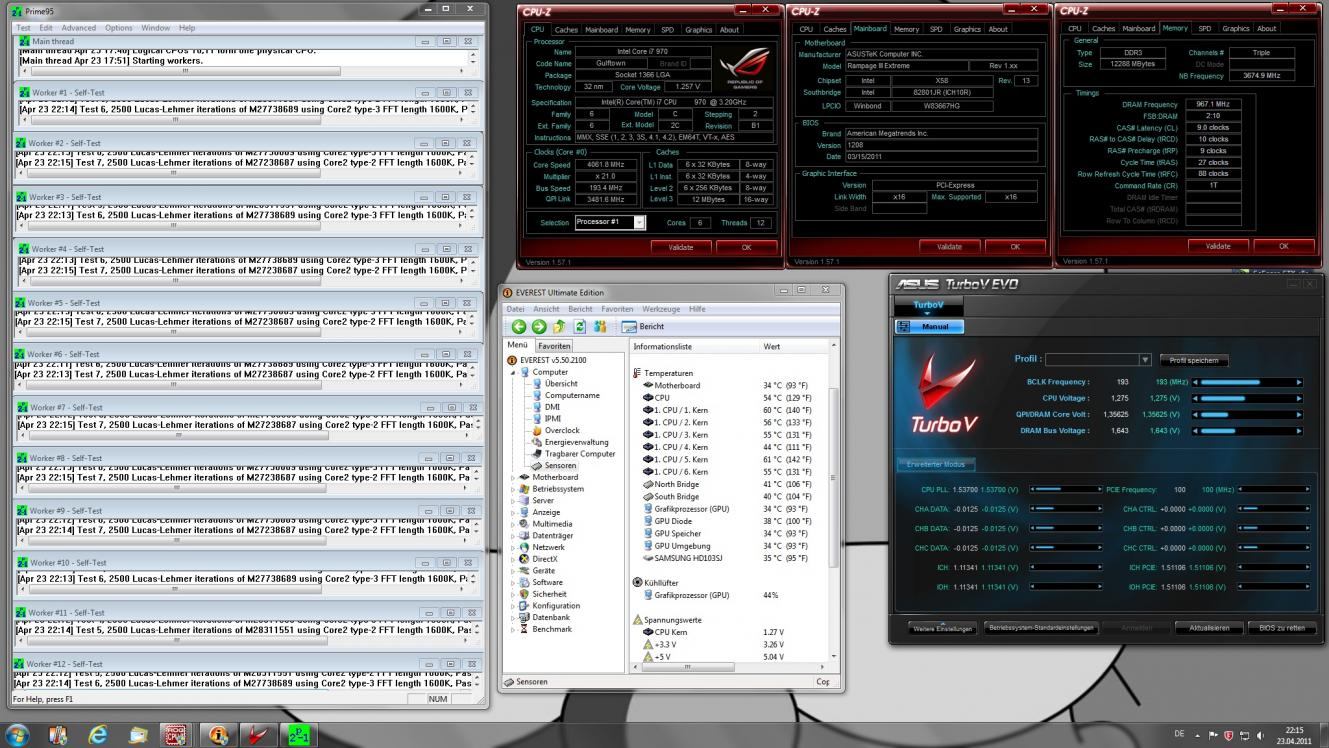Click volume speaker icon in system tray

pyautogui.click(x=1259, y=736)
